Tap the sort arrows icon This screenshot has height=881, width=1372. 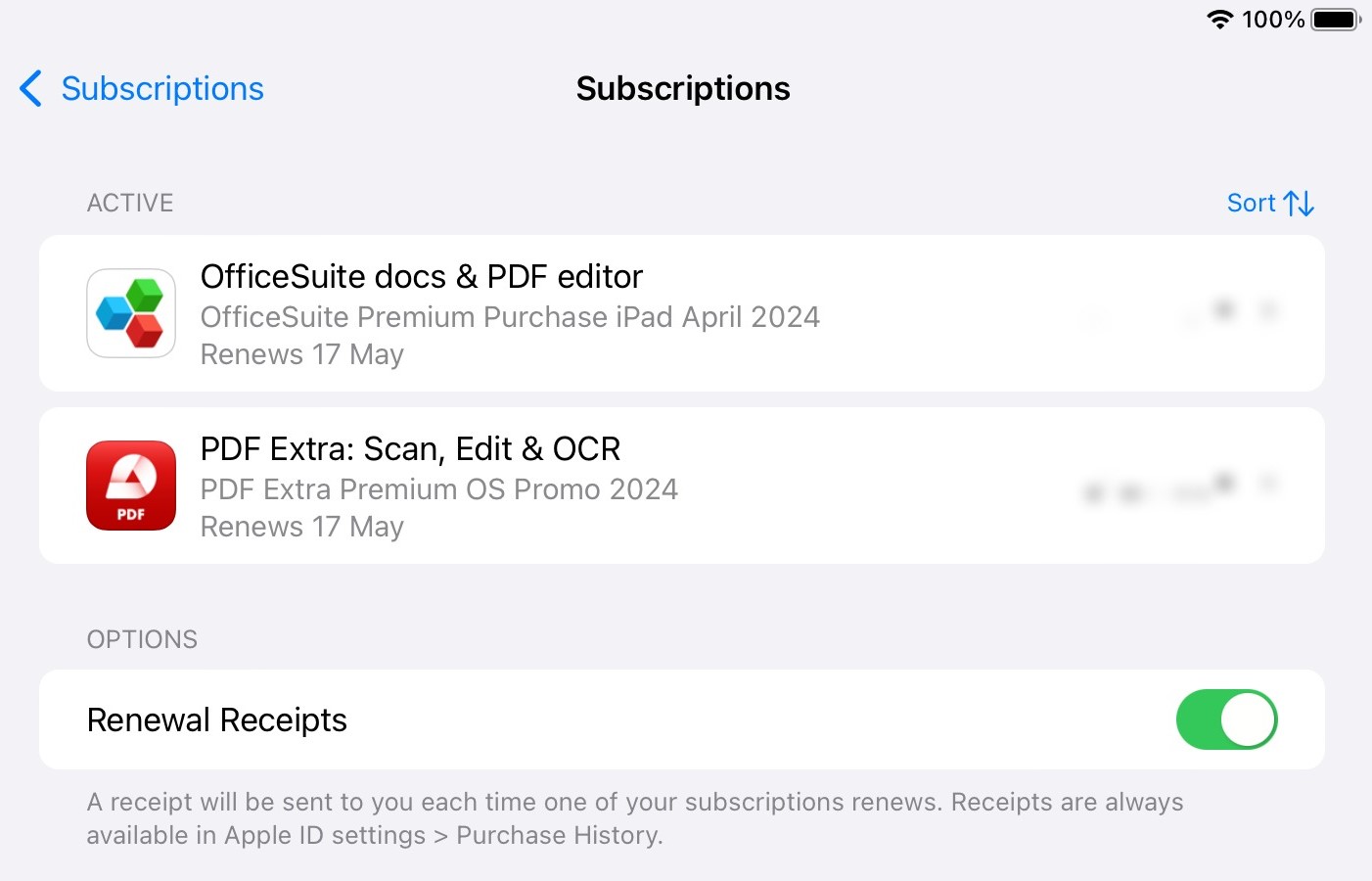1299,204
